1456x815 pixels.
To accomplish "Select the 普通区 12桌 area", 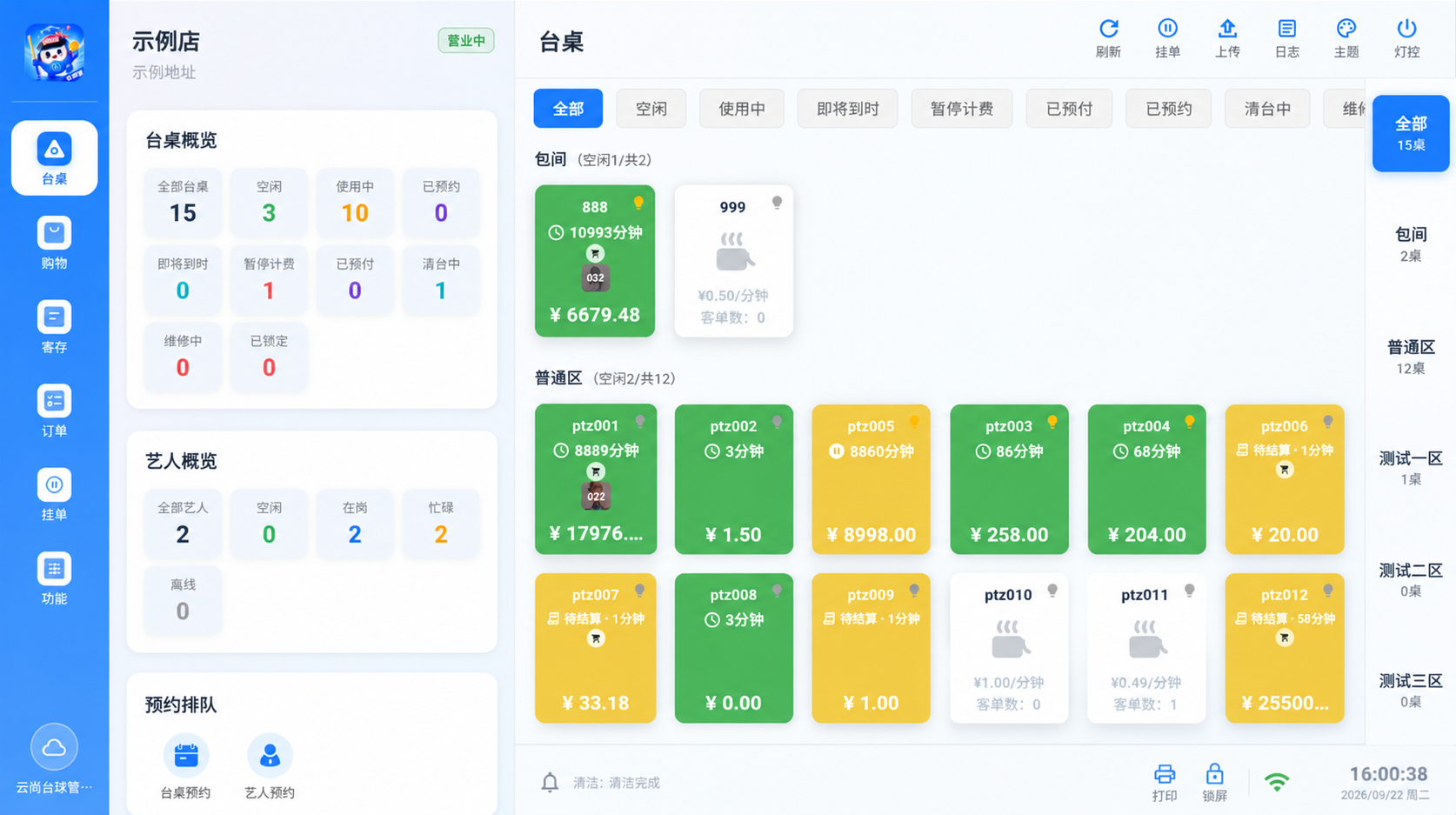I will (1410, 357).
